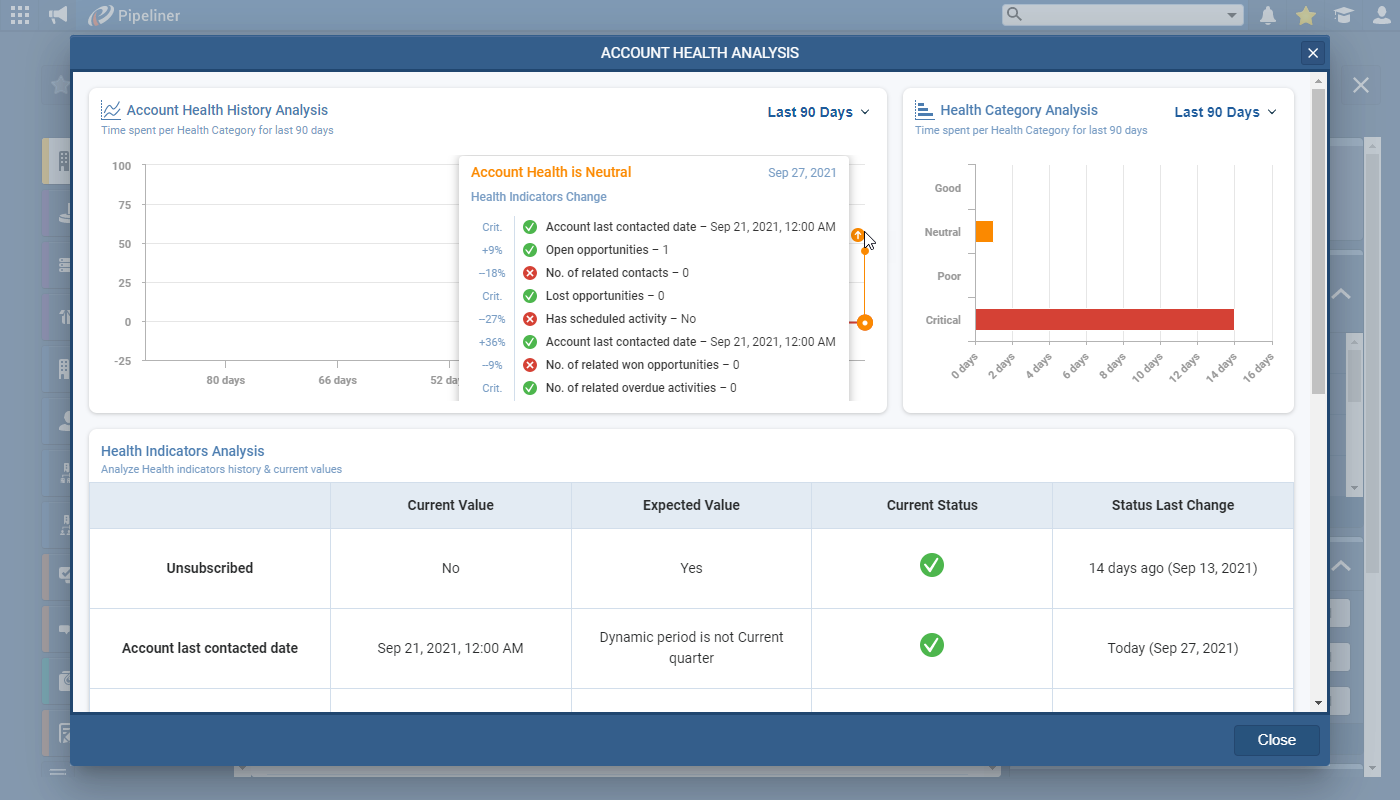Expand Last 90 Days in Account Health History
The width and height of the screenshot is (1400, 800).
pos(818,112)
